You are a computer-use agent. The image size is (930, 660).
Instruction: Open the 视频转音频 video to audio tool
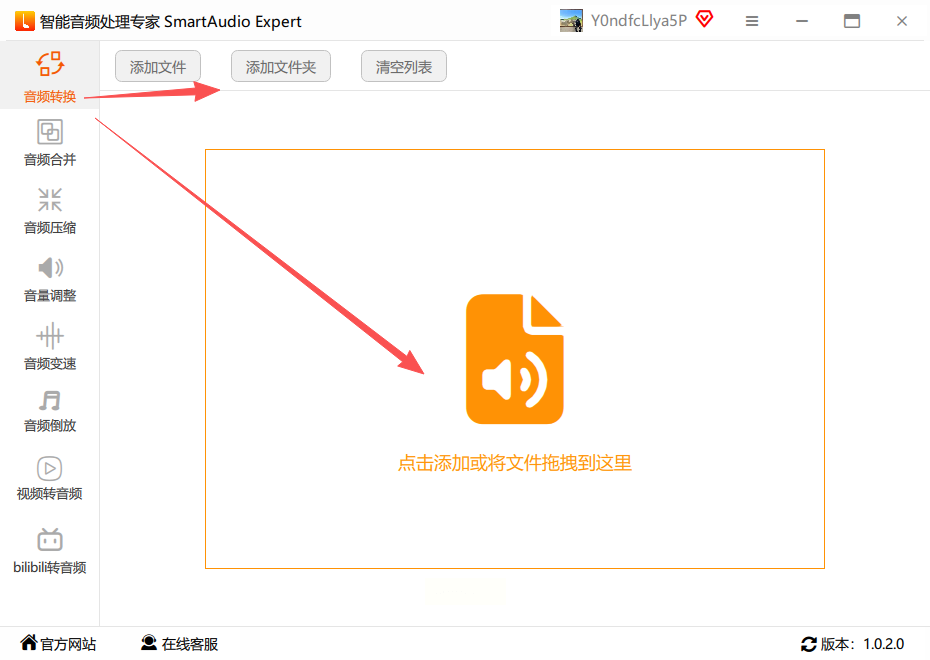(50, 468)
